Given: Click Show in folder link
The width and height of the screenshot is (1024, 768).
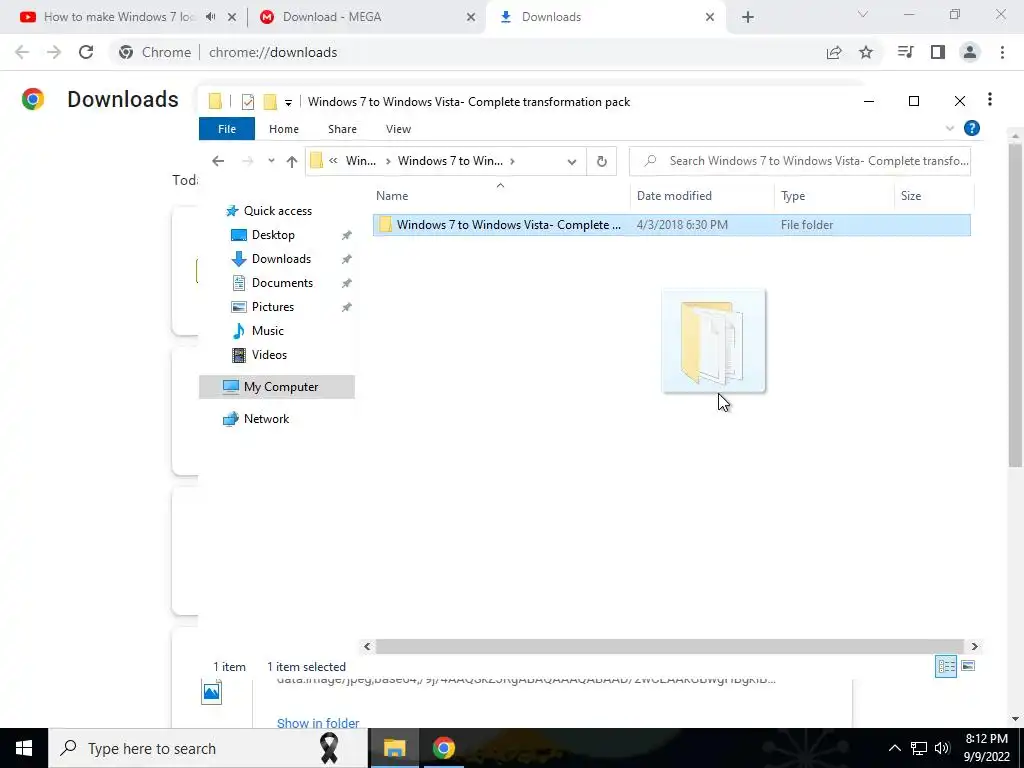Looking at the screenshot, I should [x=318, y=723].
